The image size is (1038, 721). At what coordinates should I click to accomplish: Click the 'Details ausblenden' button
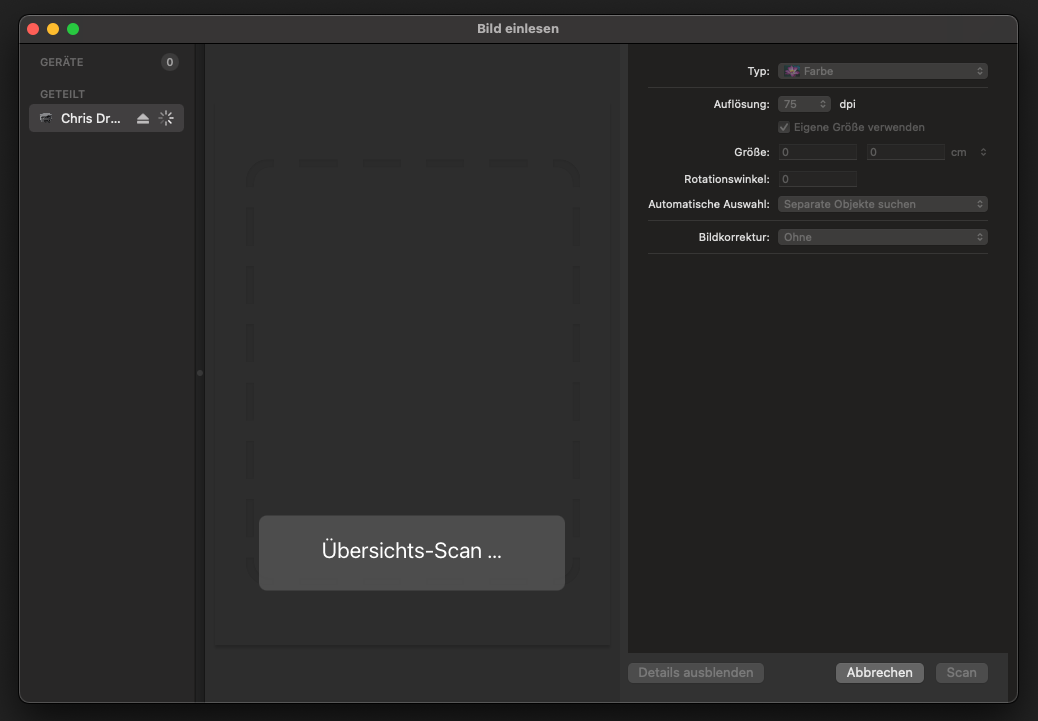point(695,672)
